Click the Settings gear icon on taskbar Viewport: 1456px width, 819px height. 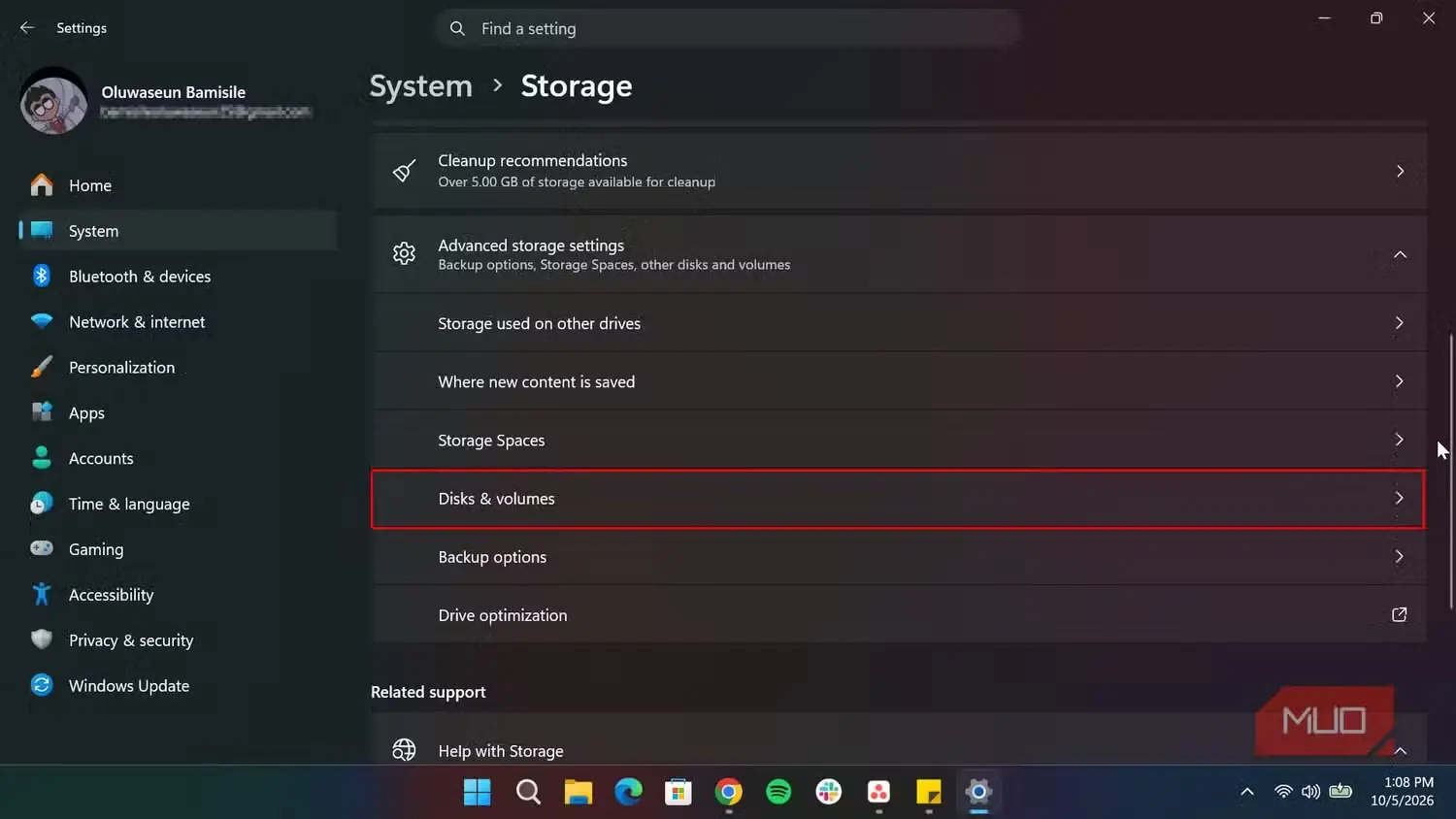978,793
